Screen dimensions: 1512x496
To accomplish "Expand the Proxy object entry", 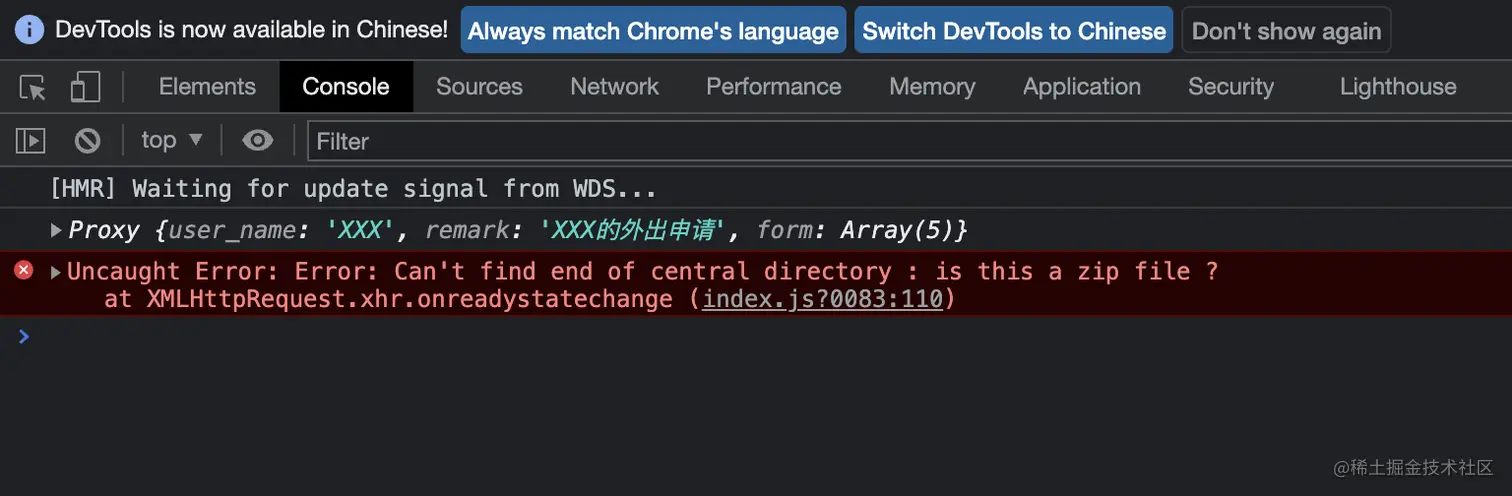I will click(56, 231).
